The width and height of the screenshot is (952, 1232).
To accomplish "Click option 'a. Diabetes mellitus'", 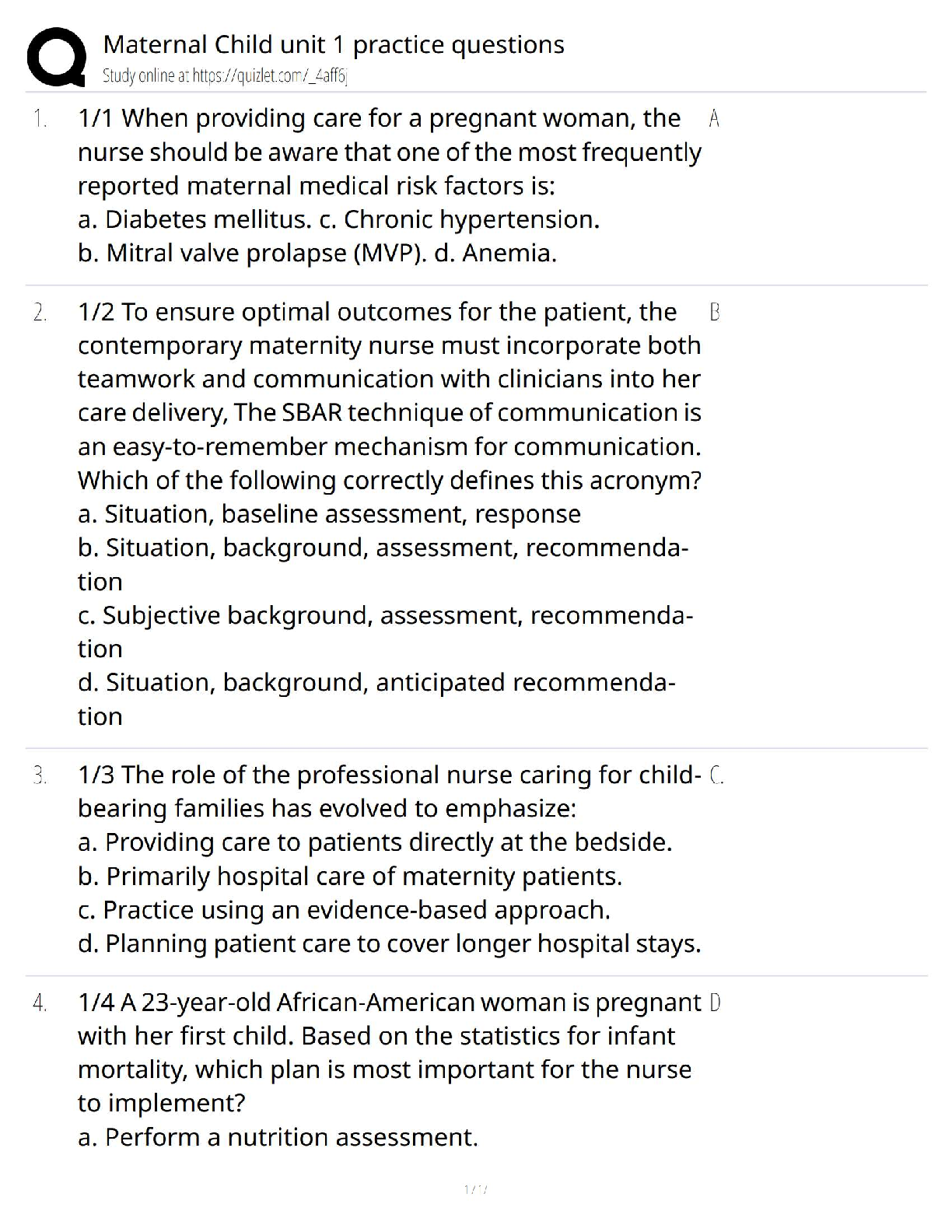I will (x=194, y=220).
